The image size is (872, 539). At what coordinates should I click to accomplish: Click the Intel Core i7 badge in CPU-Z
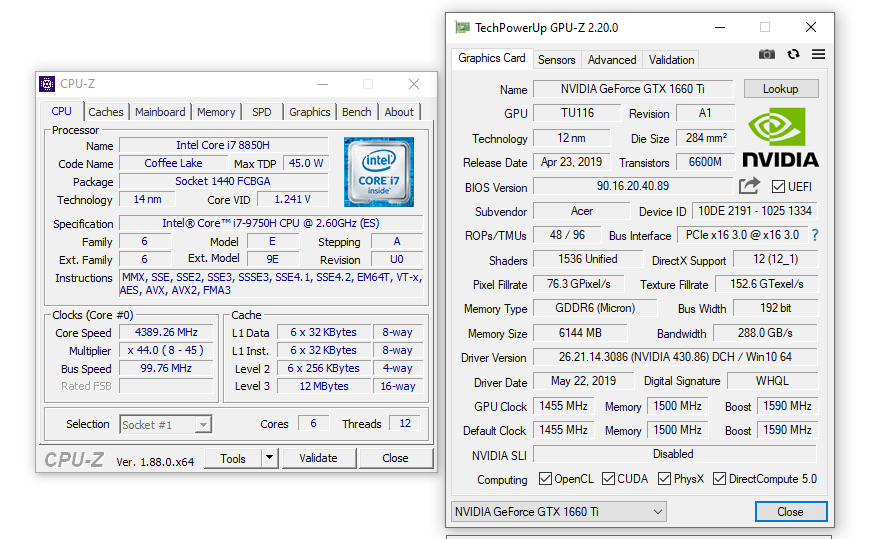[x=379, y=172]
